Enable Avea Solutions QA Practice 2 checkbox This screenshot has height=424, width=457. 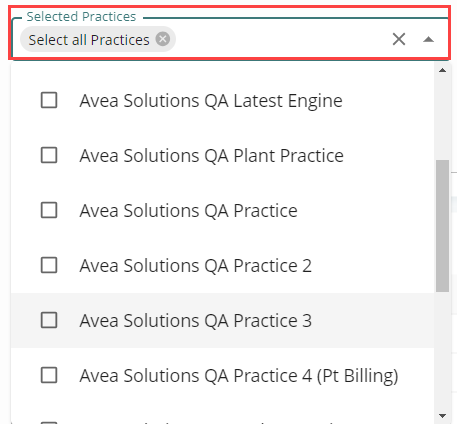coord(49,265)
